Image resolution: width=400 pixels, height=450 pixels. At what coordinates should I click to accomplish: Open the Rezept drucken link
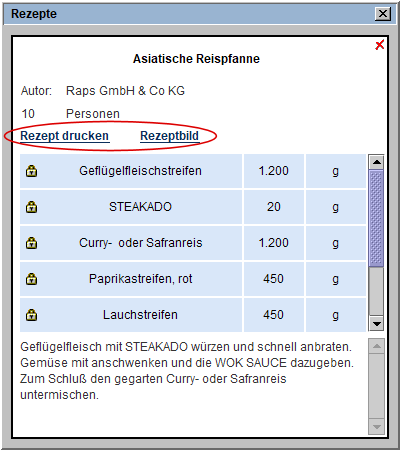pos(65,136)
